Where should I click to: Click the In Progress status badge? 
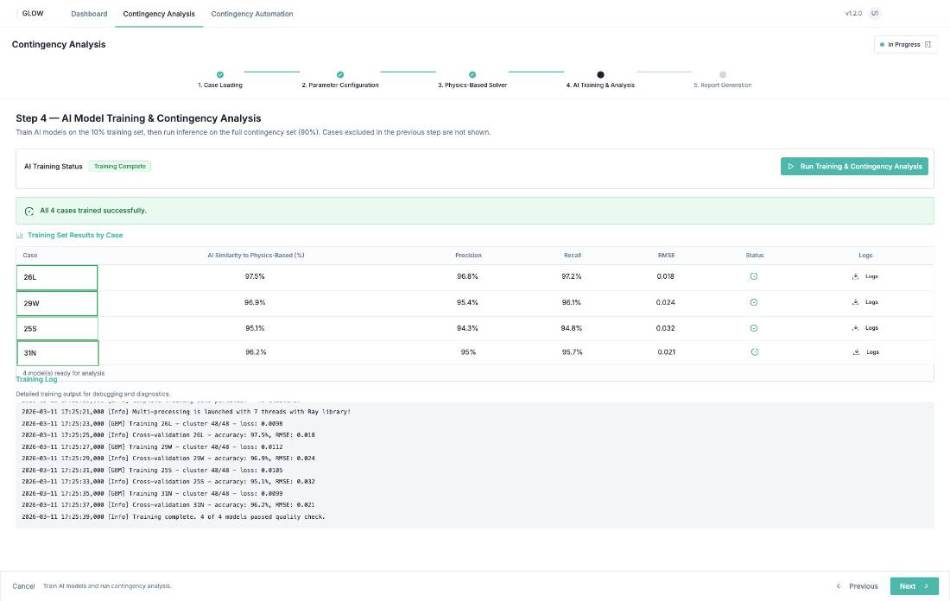[906, 44]
